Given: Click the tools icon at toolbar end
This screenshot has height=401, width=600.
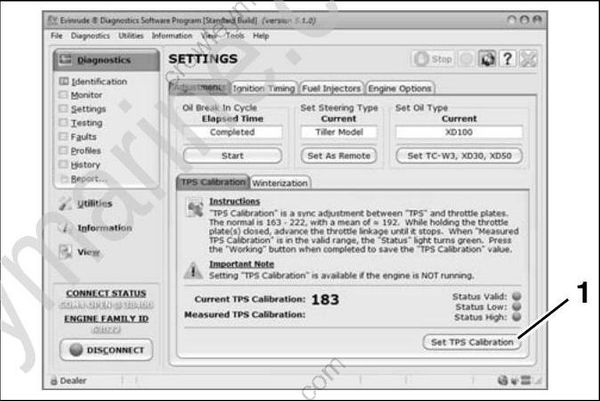Looking at the screenshot, I should [528, 60].
